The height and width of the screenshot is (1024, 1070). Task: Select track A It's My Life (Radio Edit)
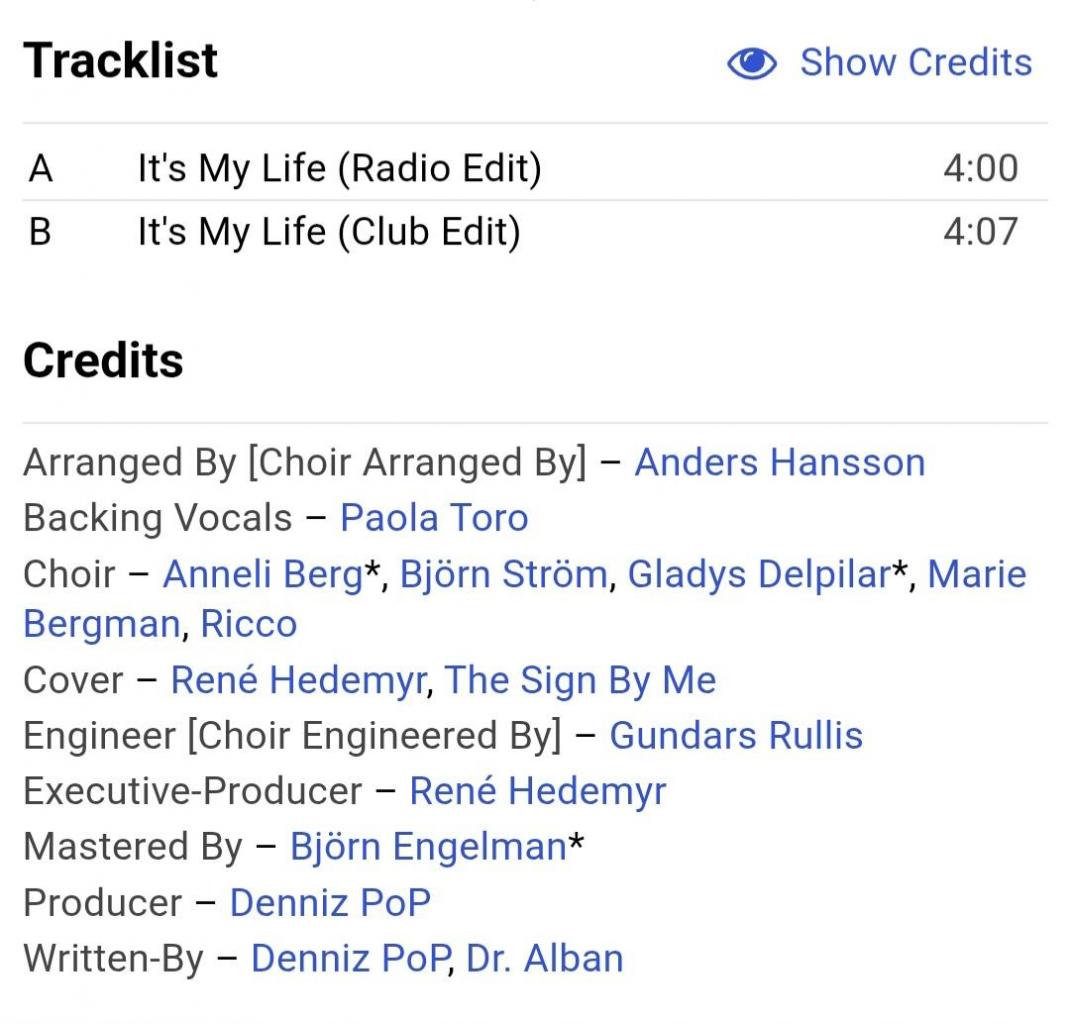(x=339, y=168)
